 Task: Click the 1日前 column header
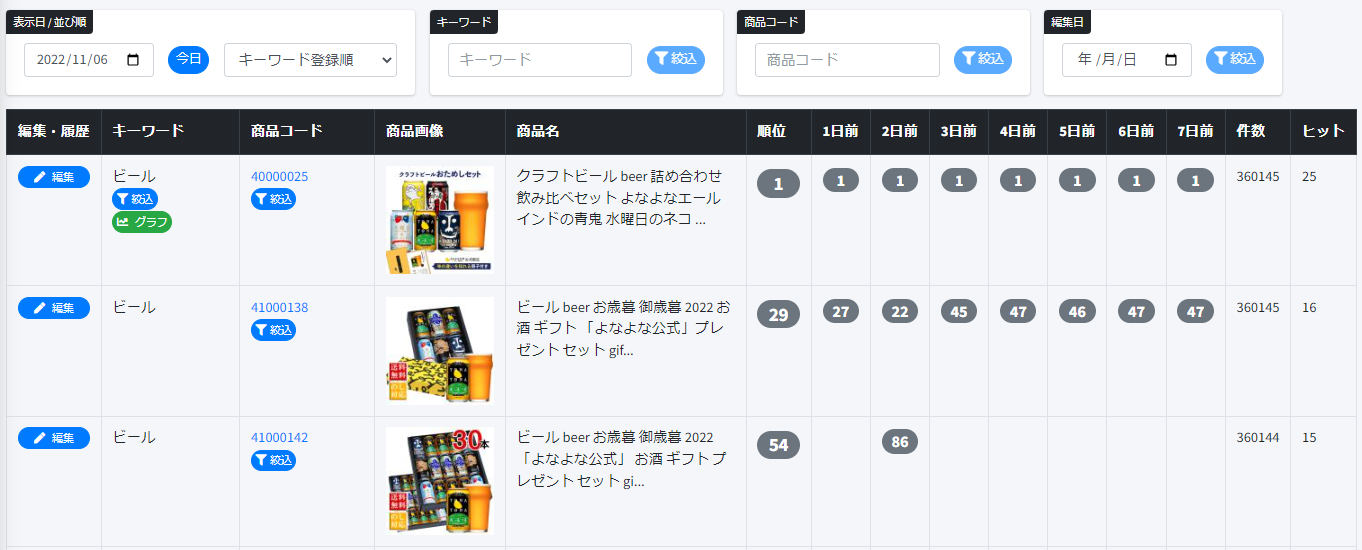841,131
